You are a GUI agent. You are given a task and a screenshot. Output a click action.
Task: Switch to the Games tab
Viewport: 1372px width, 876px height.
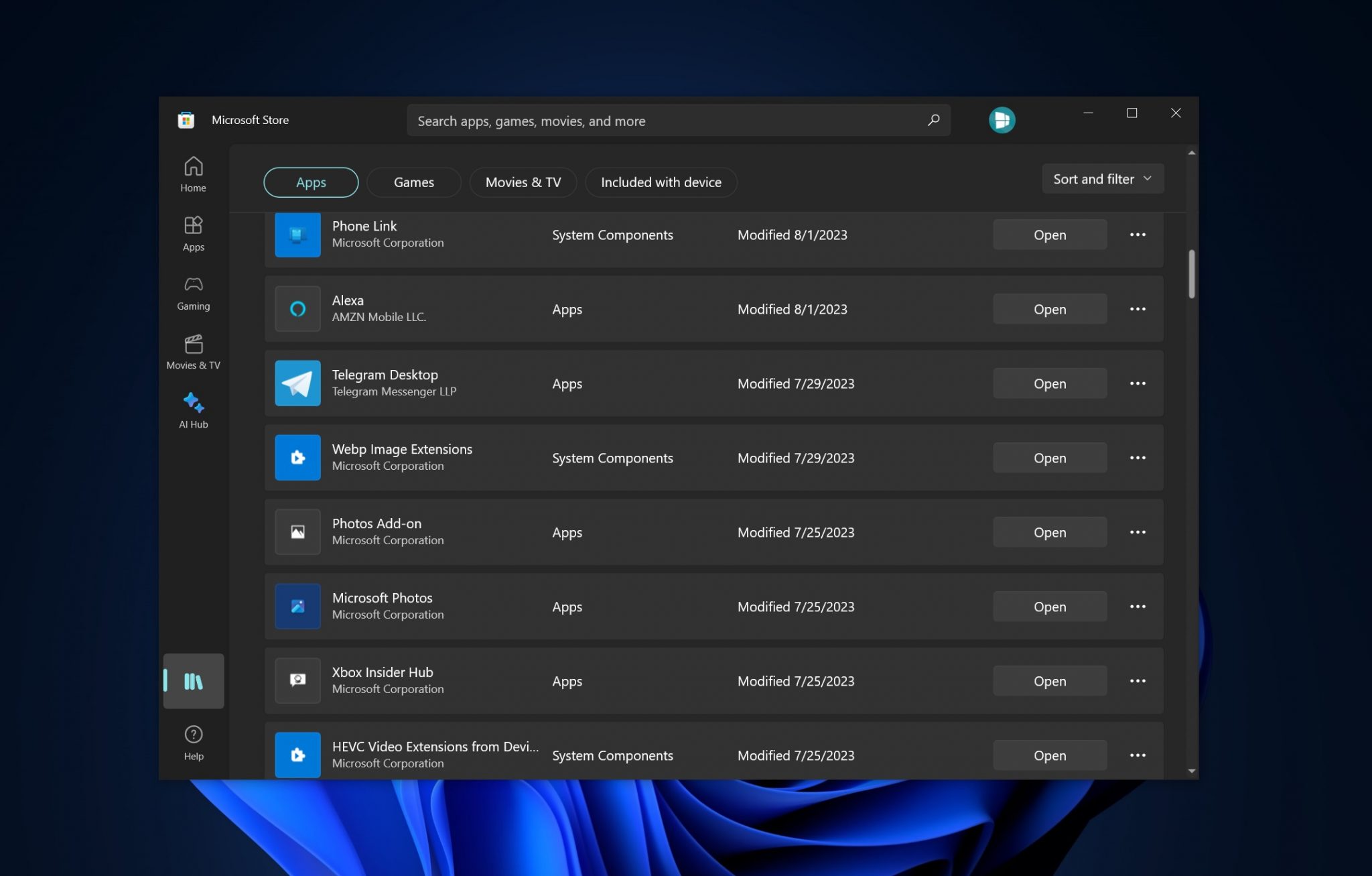coord(413,182)
